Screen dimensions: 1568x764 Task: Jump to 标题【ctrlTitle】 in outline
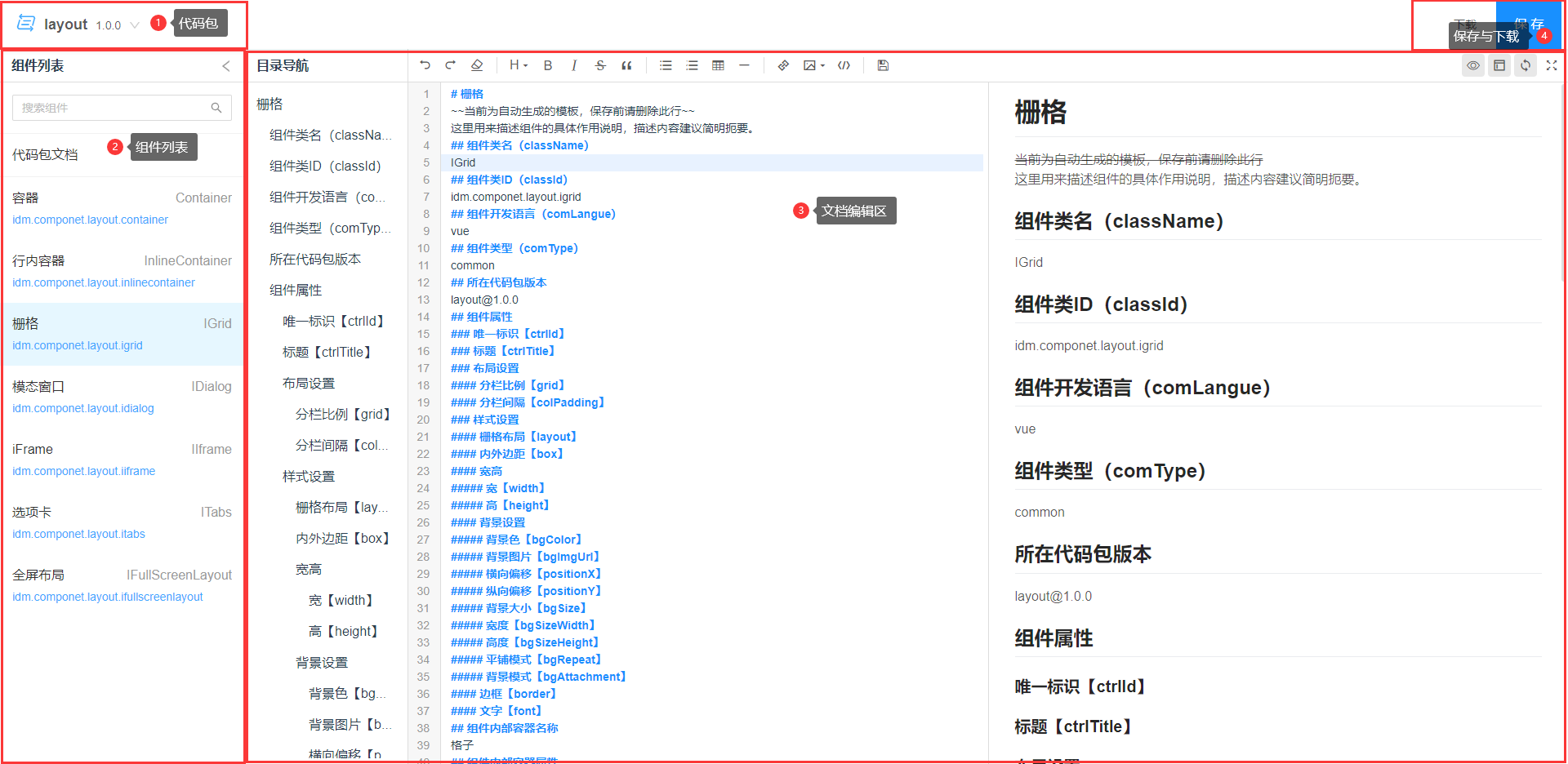click(x=329, y=352)
